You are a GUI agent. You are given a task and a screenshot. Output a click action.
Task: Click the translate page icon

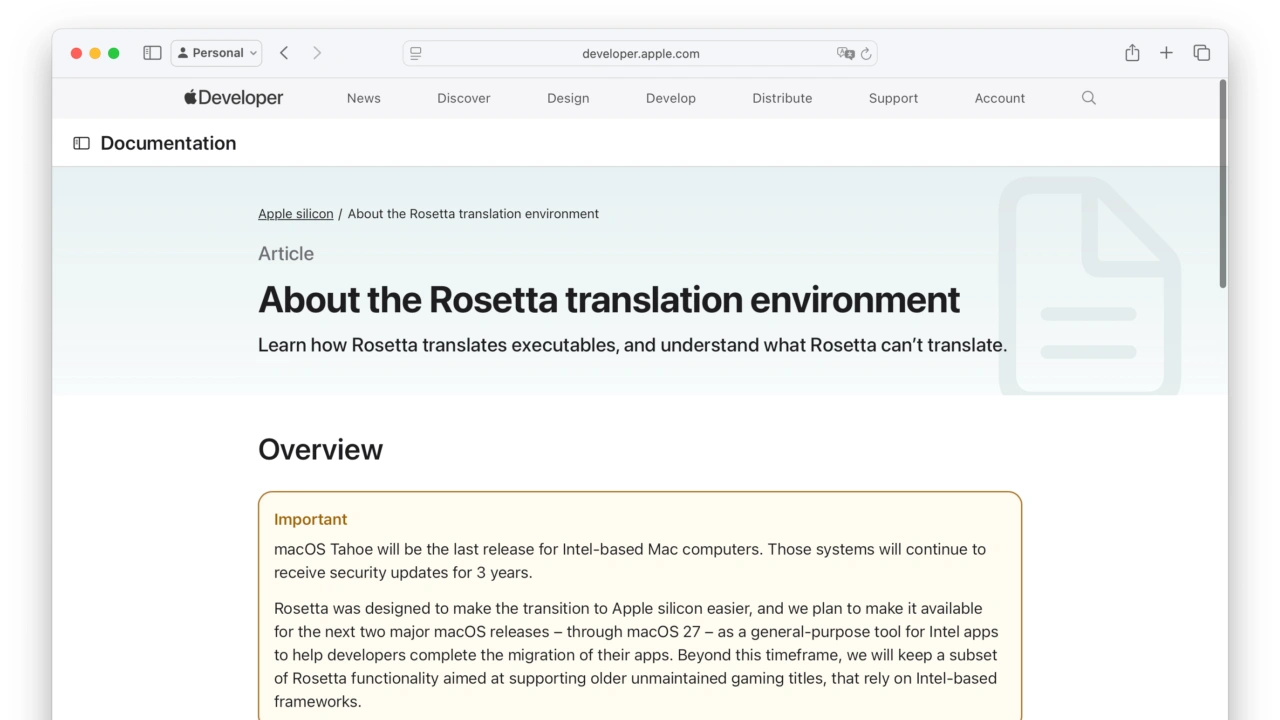pyautogui.click(x=845, y=54)
